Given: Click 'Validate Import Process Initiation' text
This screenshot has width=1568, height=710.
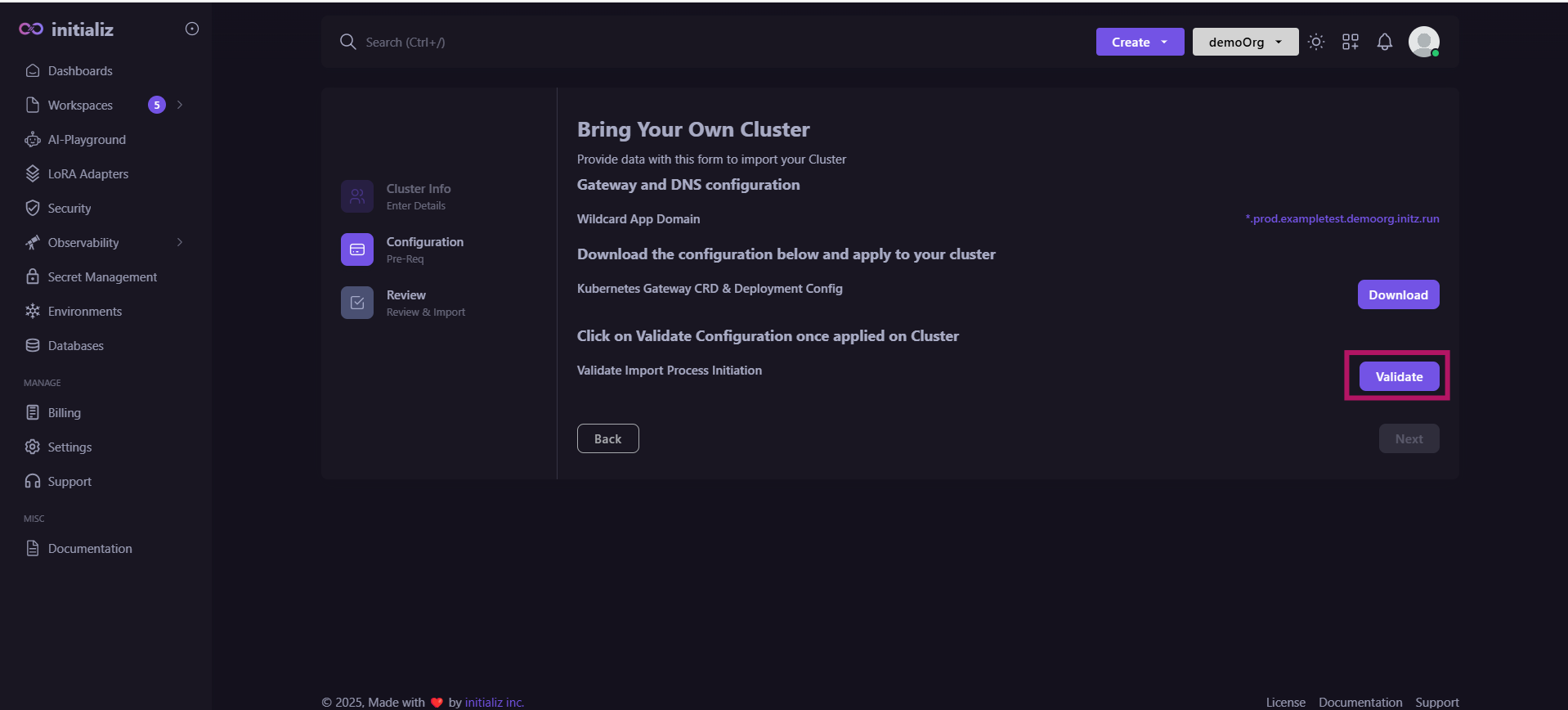Looking at the screenshot, I should coord(670,371).
